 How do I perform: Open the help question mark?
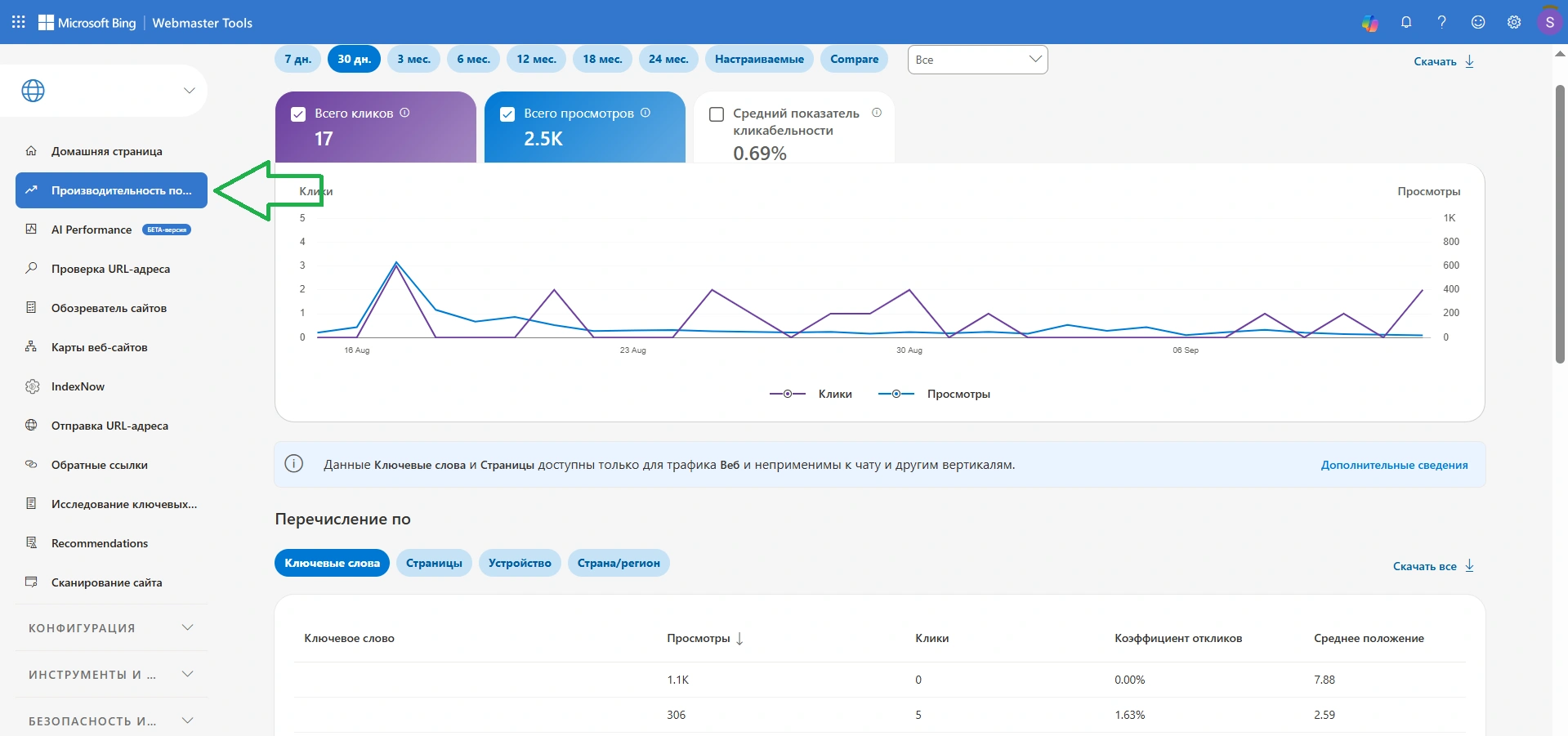click(x=1442, y=23)
